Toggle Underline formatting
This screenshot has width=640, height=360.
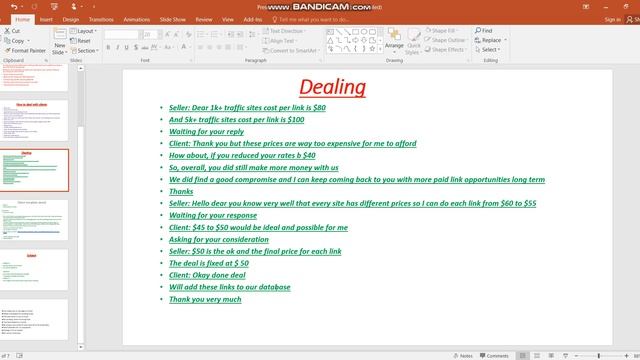[127, 47]
